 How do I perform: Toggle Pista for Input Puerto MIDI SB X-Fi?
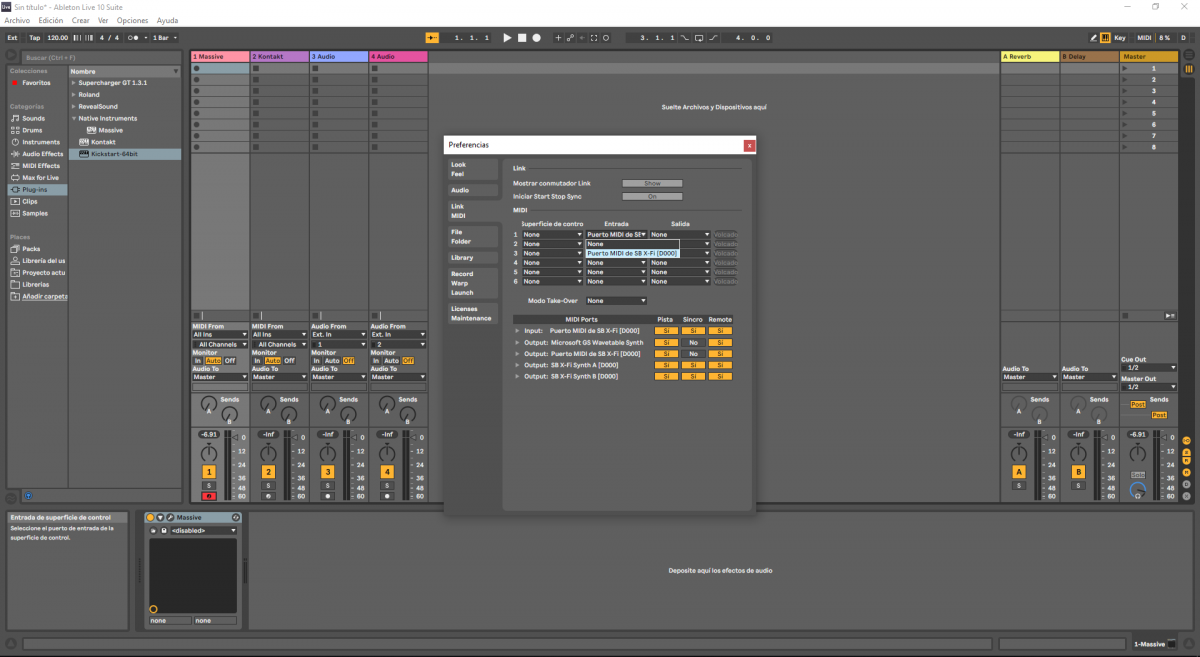point(665,330)
